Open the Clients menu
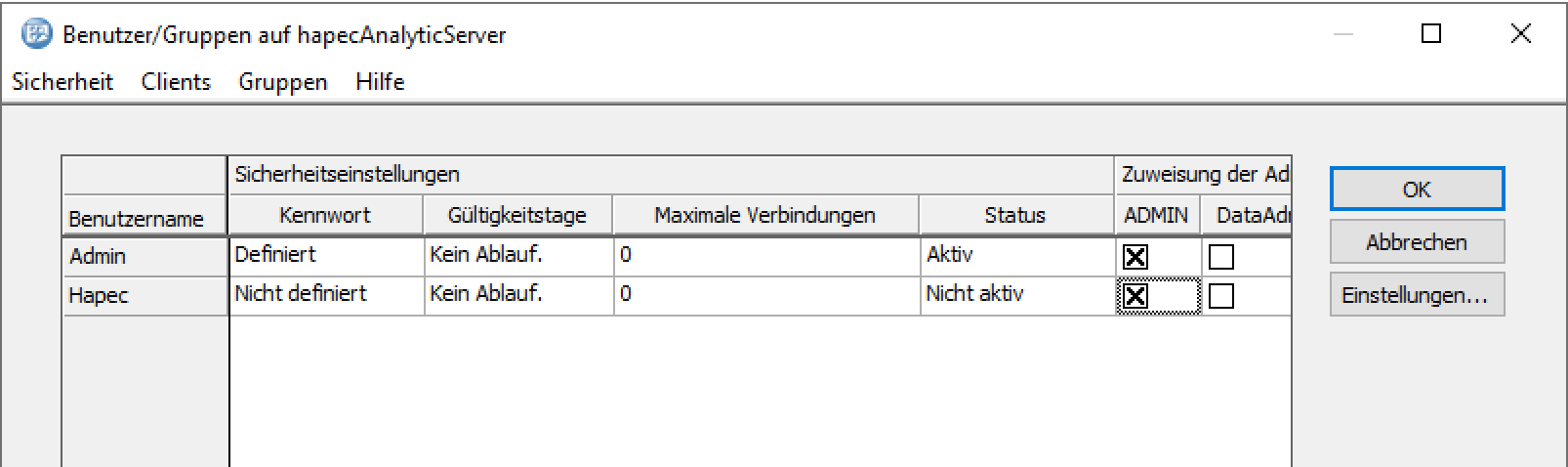Screen dimensions: 1568x467 [176, 82]
